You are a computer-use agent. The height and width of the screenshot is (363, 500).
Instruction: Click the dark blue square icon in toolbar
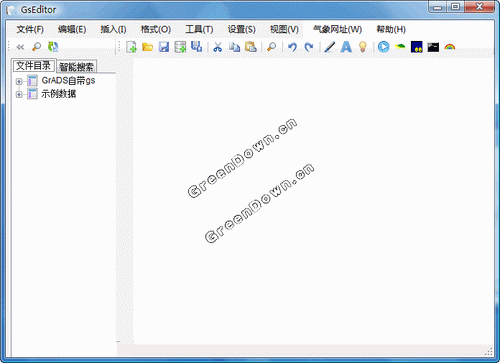tap(417, 47)
